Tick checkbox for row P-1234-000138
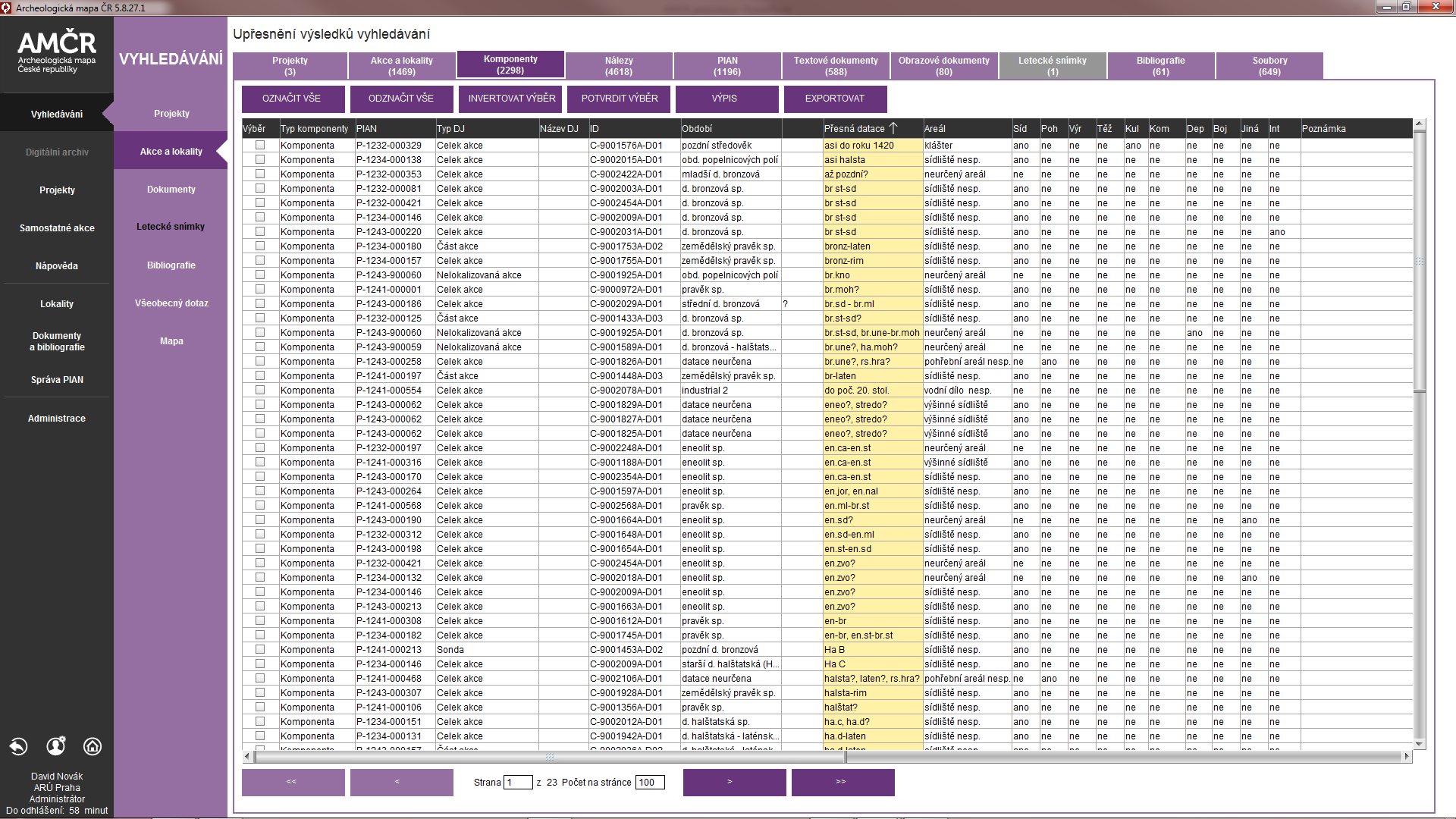Screen dimensions: 1456x819 point(260,159)
